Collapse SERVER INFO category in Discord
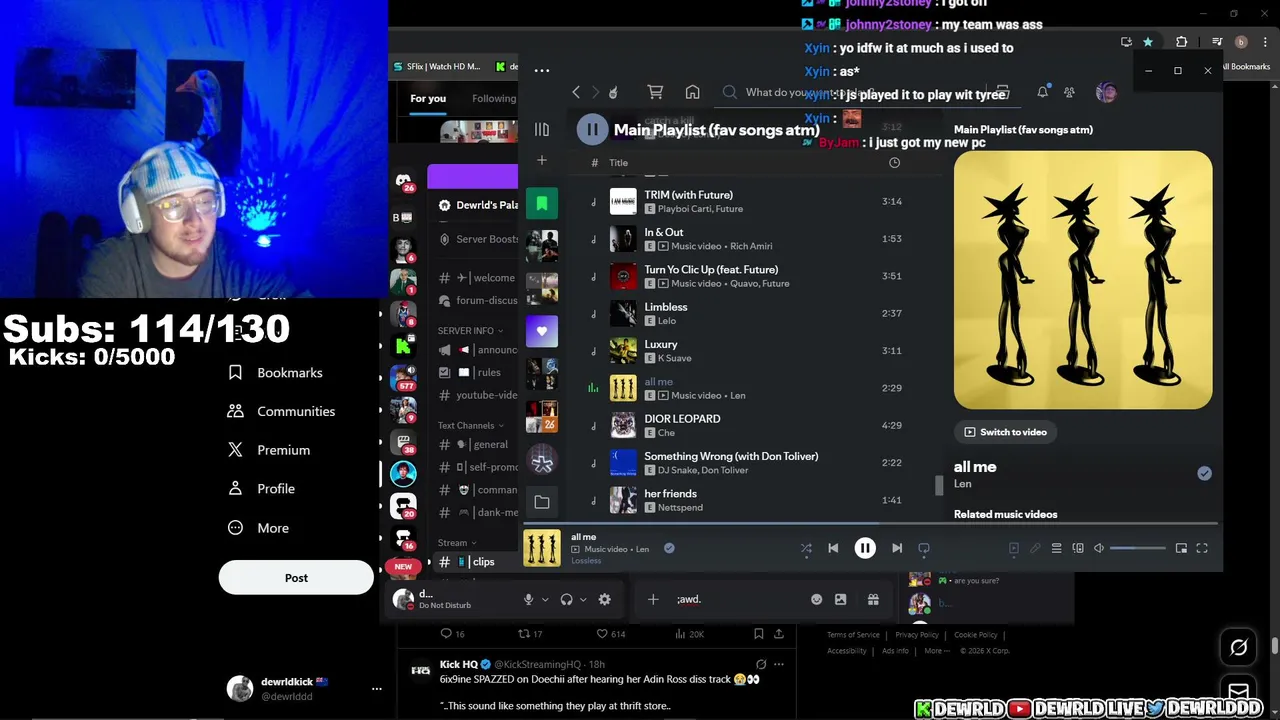This screenshot has height=720, width=1280. [470, 330]
